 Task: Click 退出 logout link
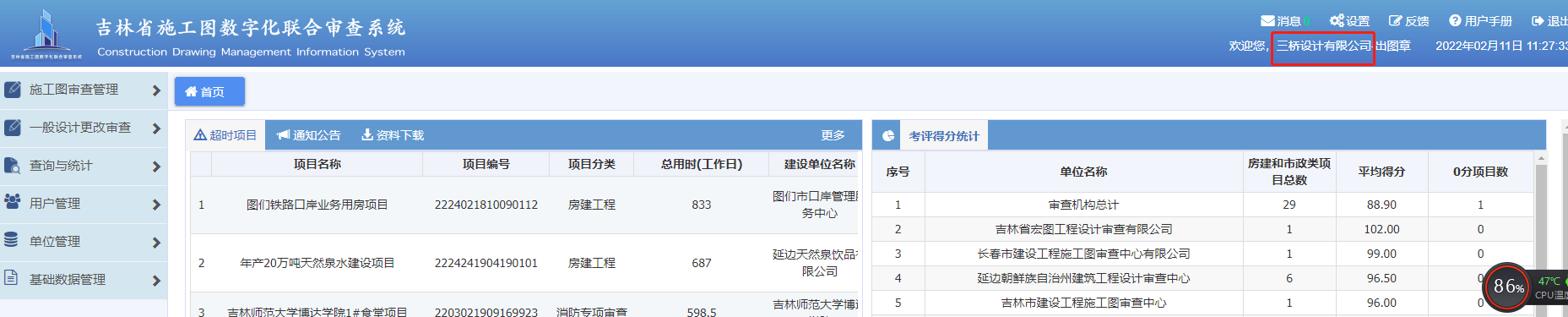[1550, 21]
